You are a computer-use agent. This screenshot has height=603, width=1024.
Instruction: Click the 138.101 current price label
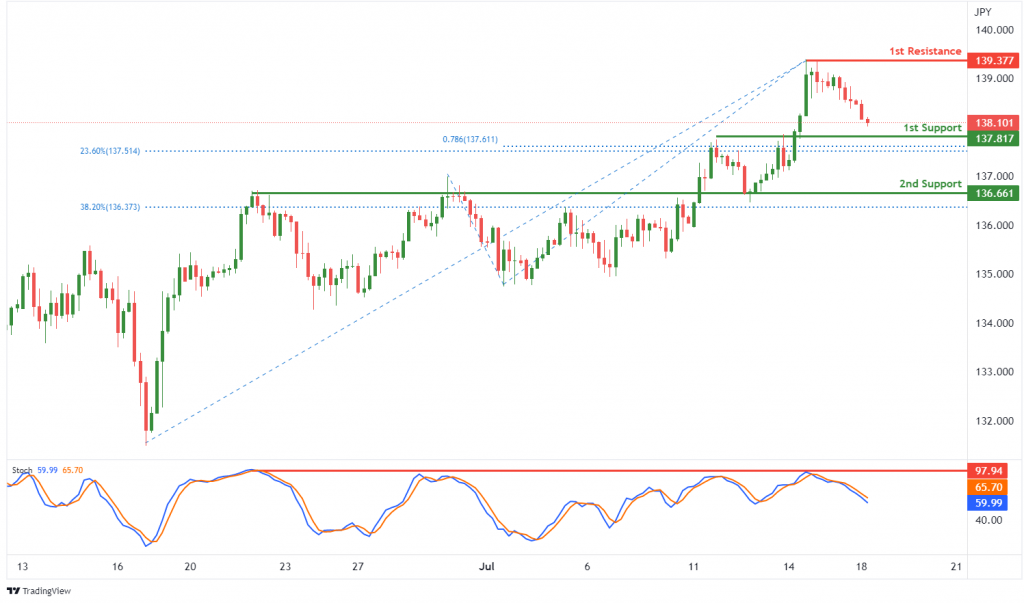(993, 123)
